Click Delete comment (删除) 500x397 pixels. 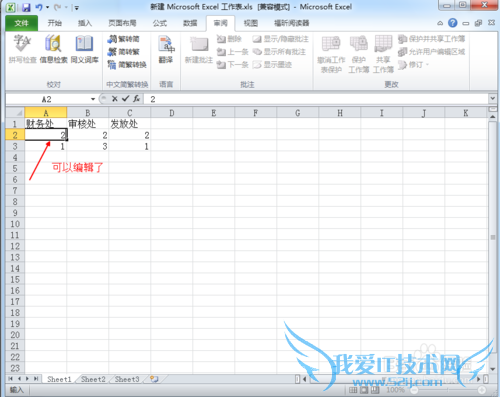tap(229, 39)
